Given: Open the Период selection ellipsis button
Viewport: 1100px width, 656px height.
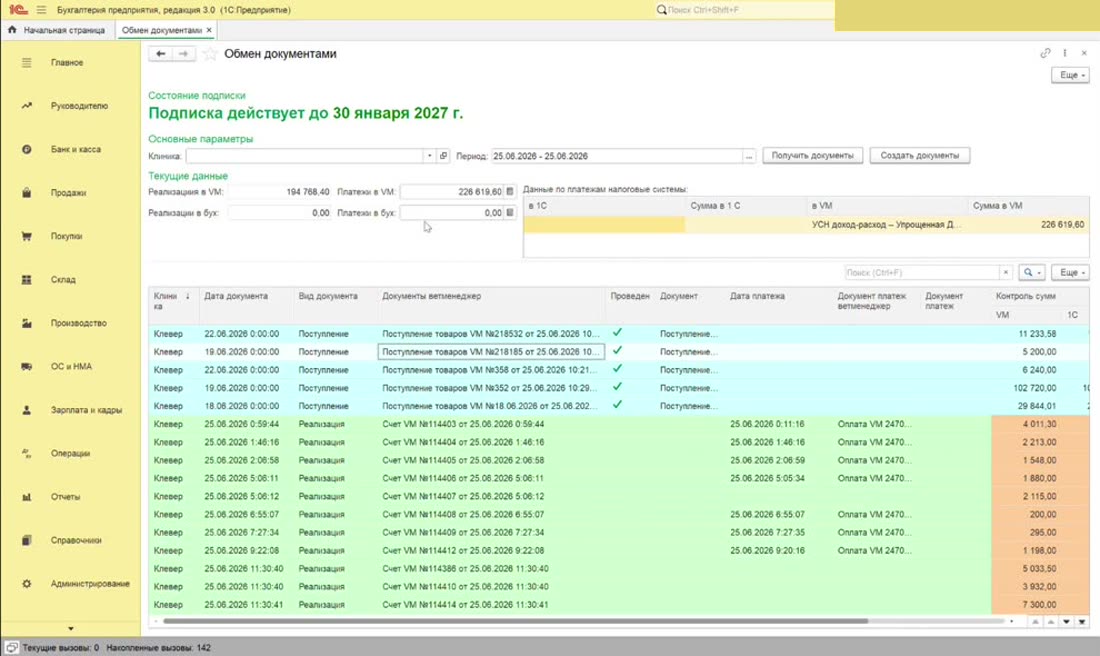Looking at the screenshot, I should click(749, 156).
